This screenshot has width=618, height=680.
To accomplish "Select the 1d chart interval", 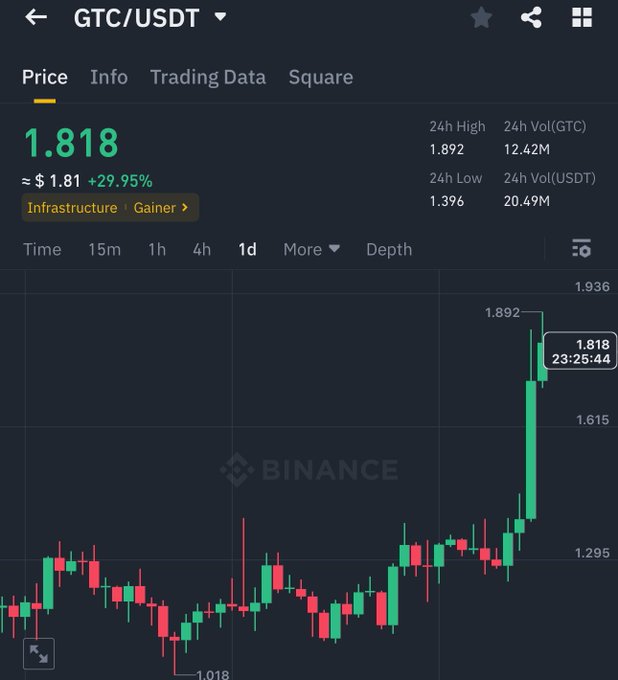I will tap(247, 249).
